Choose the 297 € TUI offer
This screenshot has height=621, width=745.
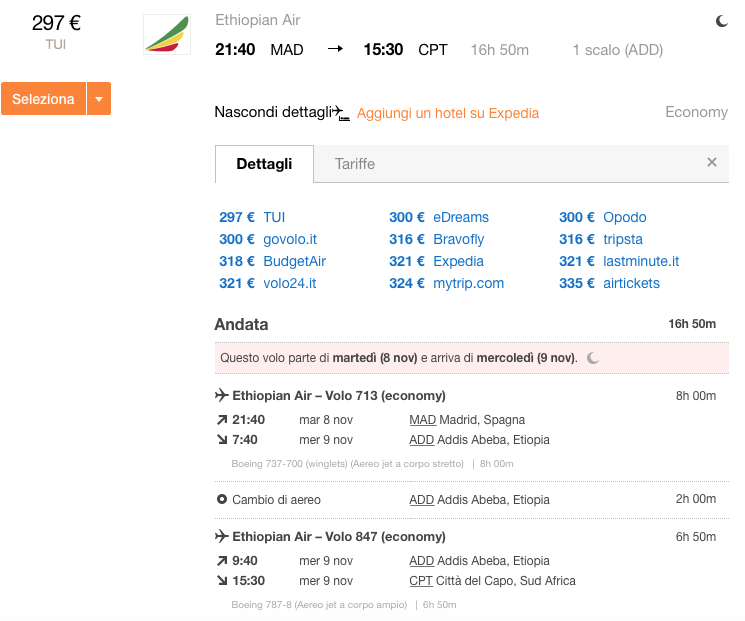coord(252,217)
